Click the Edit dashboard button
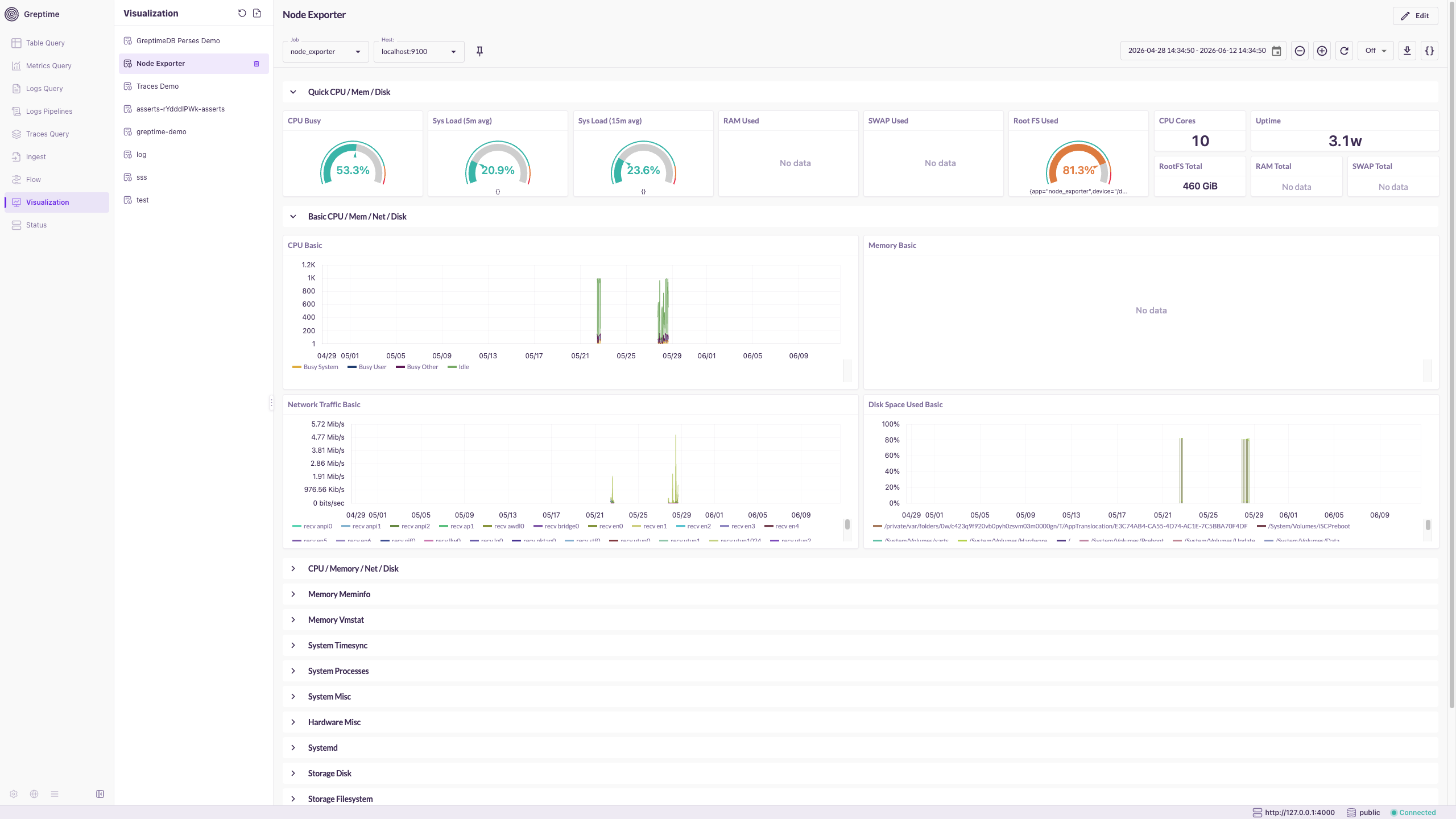Viewport: 1456px width, 819px height. pyautogui.click(x=1415, y=16)
